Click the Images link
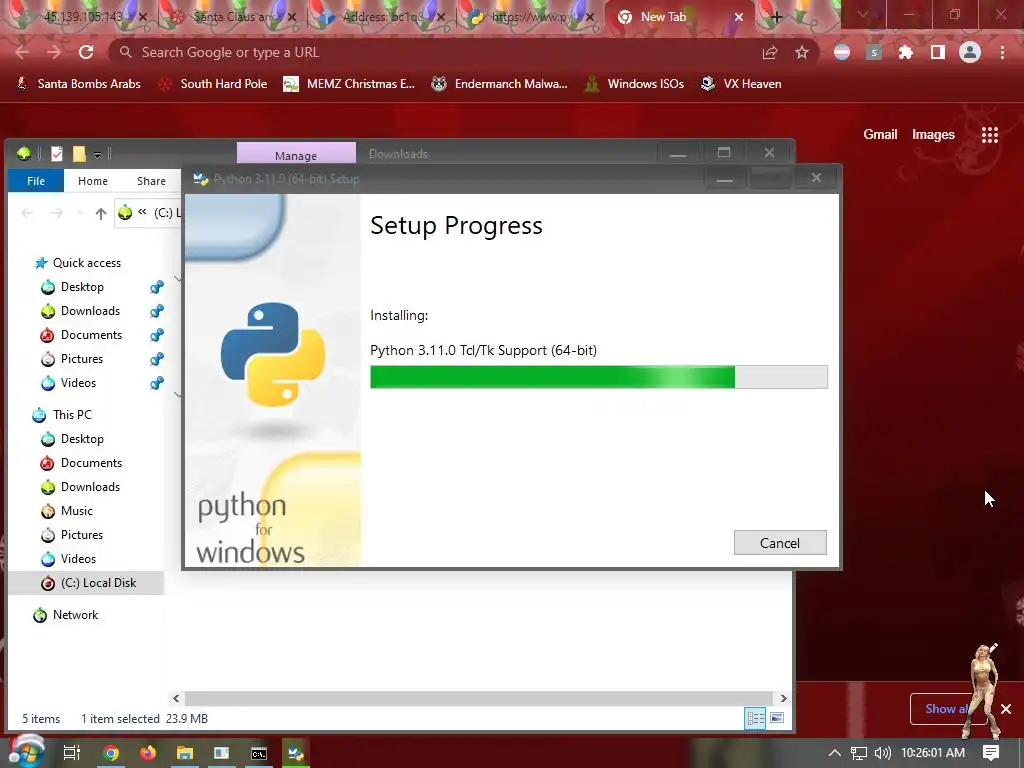The height and width of the screenshot is (768, 1024). pyautogui.click(x=933, y=135)
